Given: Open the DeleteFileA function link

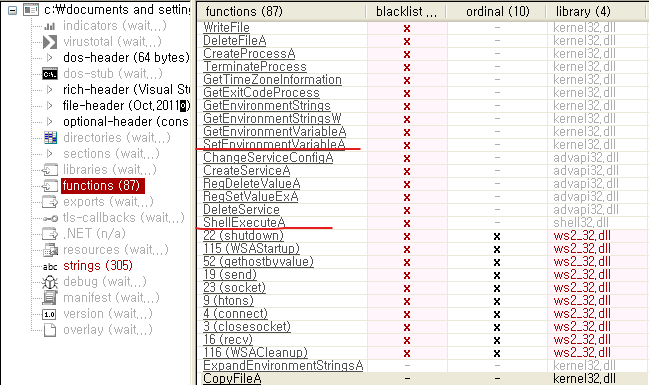Looking at the screenshot, I should 235,41.
